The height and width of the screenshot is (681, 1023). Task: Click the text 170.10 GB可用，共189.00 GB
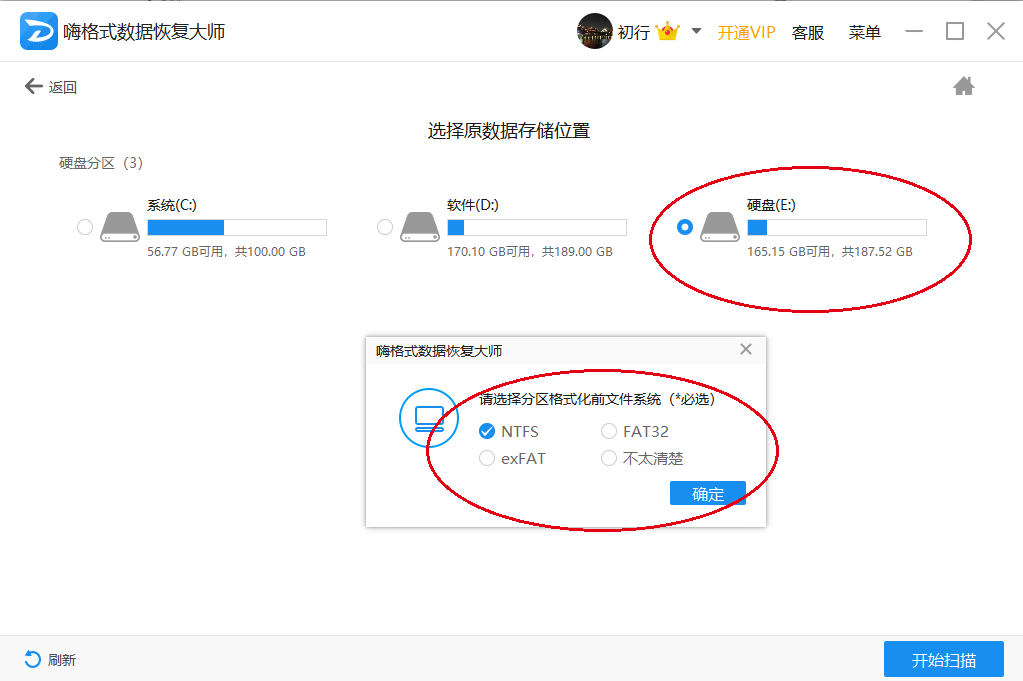pos(530,252)
